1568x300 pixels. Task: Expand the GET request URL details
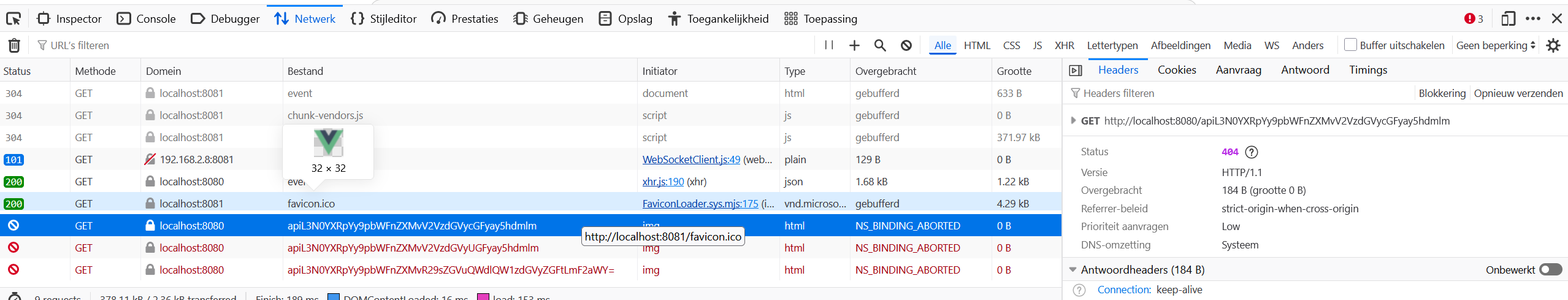tap(1073, 121)
